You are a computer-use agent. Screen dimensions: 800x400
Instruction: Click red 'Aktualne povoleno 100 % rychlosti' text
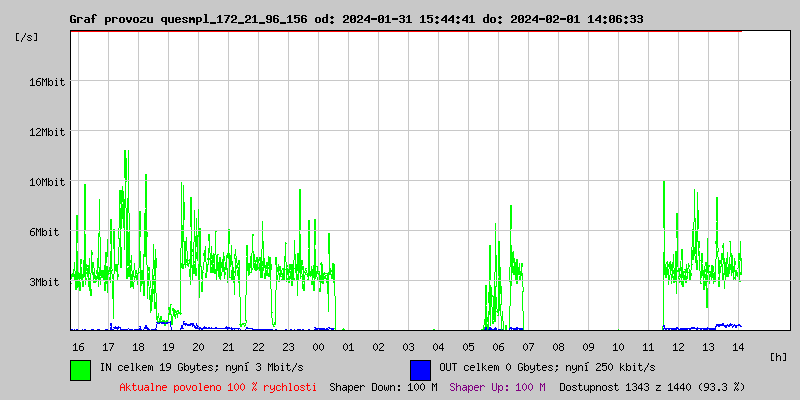click(x=218, y=386)
